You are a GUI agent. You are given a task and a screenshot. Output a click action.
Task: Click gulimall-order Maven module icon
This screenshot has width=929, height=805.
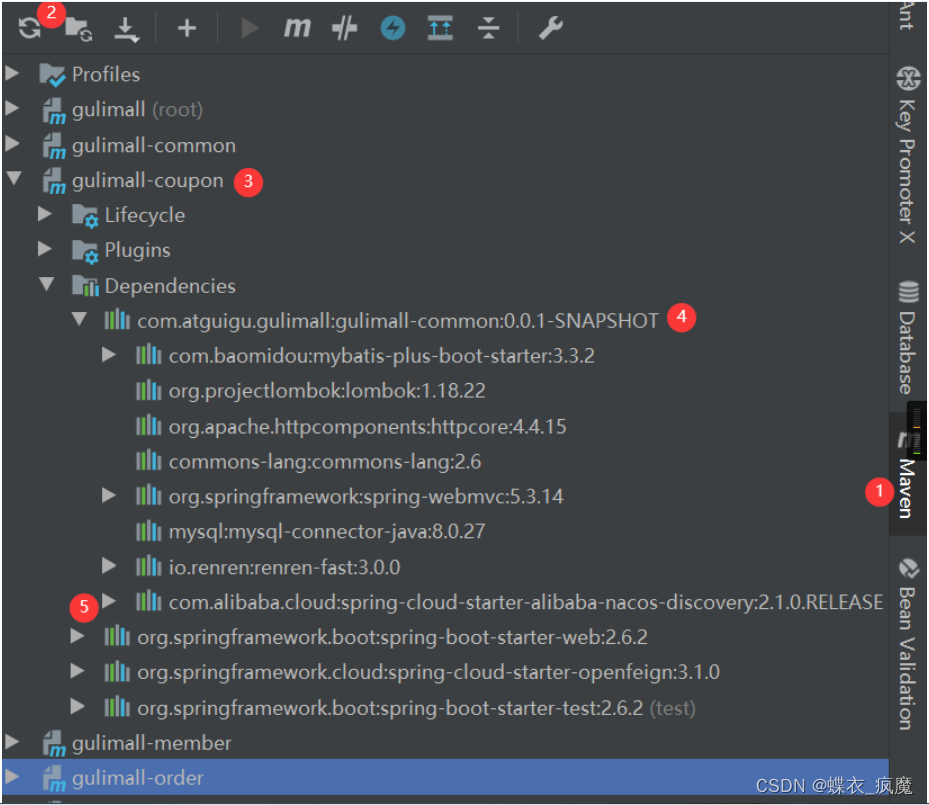pyautogui.click(x=54, y=778)
